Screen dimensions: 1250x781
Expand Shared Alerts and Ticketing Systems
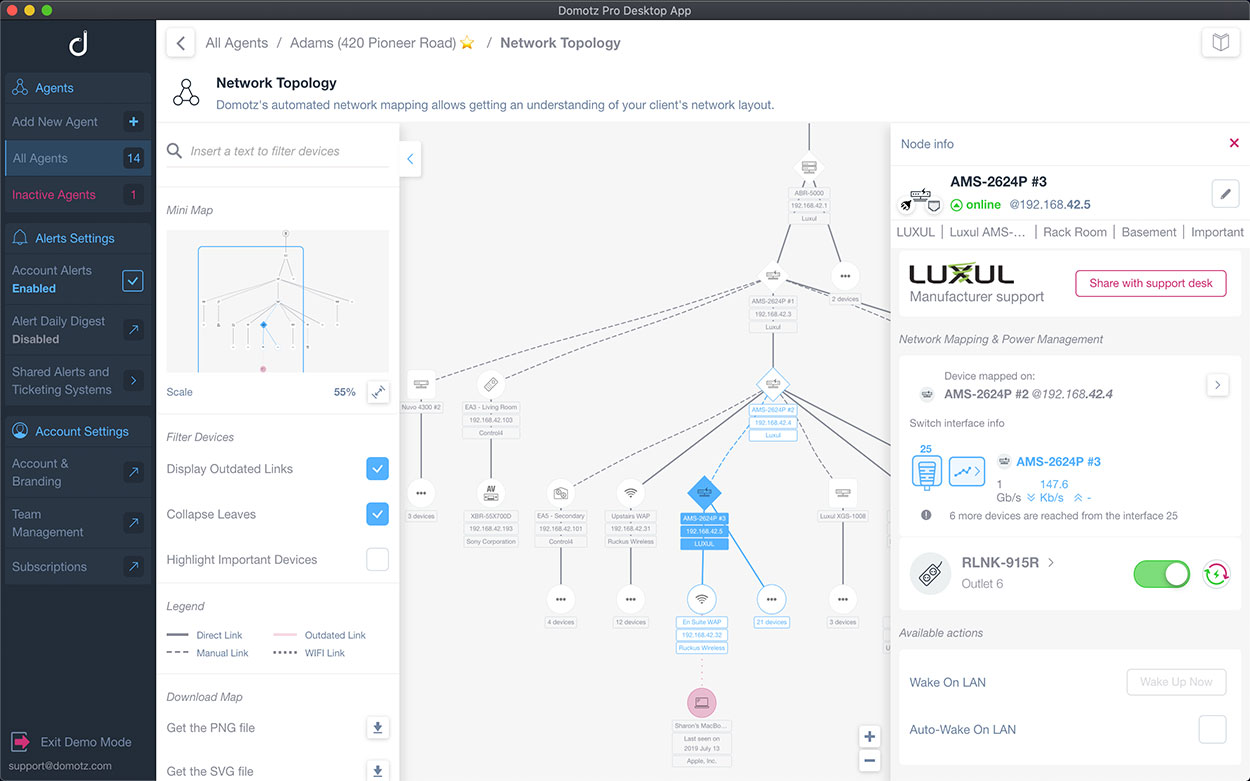point(133,381)
